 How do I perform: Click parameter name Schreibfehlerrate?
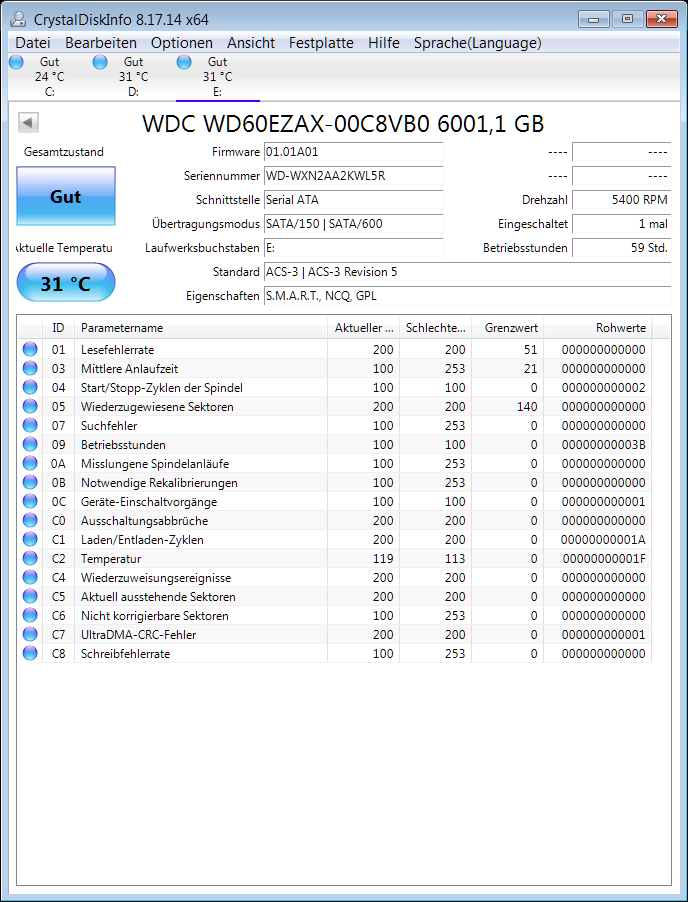coord(125,653)
